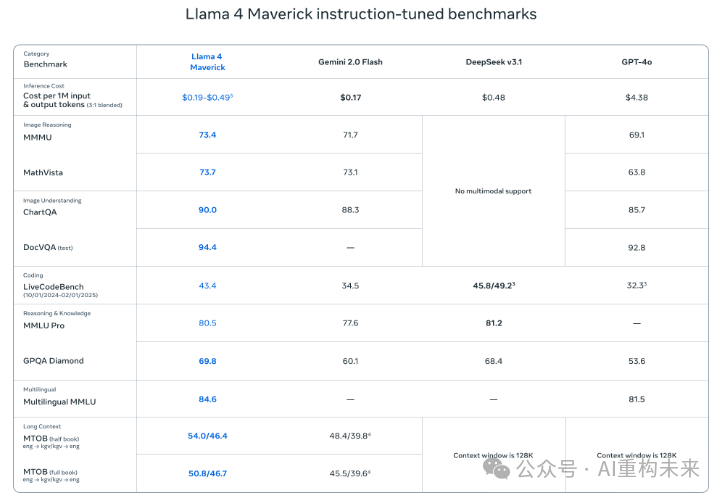Select the "90.0" ChartQA score
This screenshot has width=723, height=498.
coord(207,210)
